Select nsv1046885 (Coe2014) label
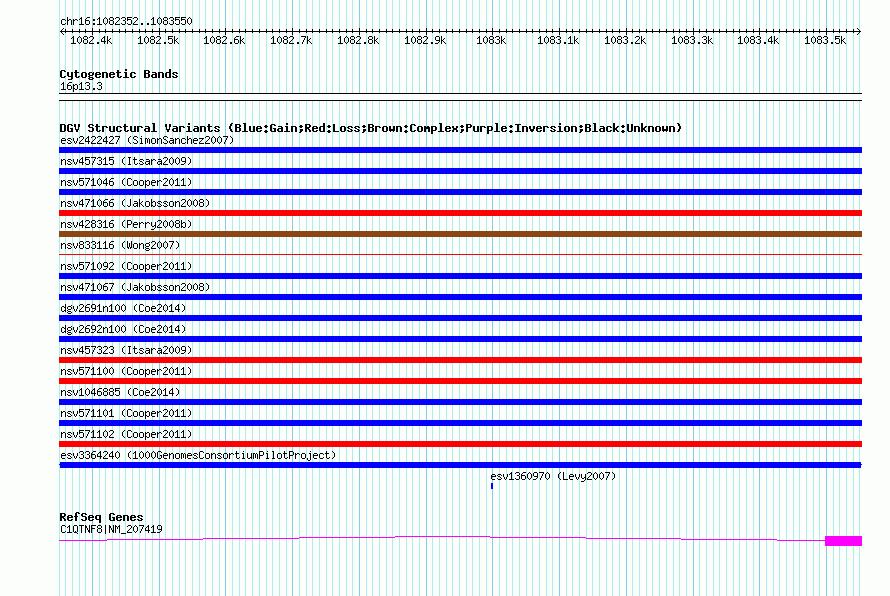This screenshot has height=596, width=890. [x=120, y=392]
